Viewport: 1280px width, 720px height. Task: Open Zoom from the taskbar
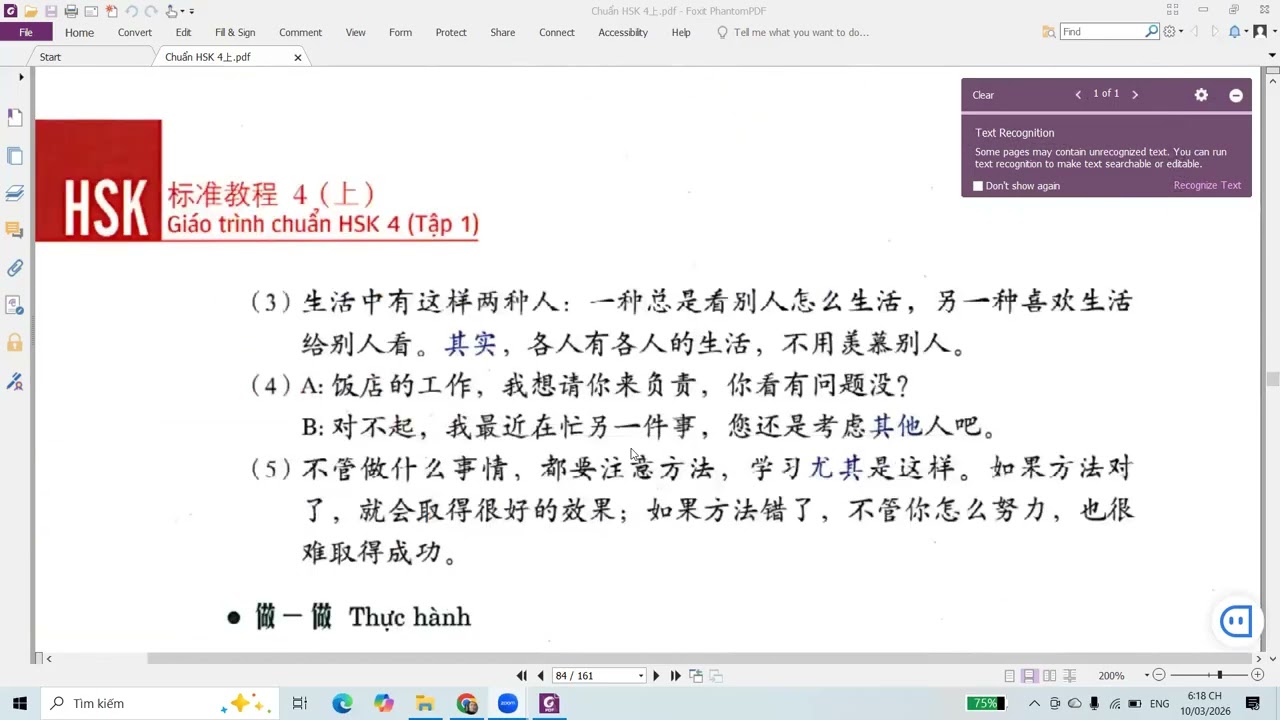tap(507, 703)
